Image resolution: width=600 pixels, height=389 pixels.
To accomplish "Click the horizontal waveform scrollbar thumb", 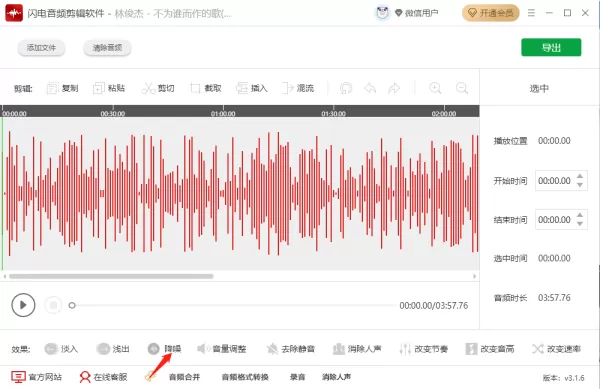I will 111,276.
